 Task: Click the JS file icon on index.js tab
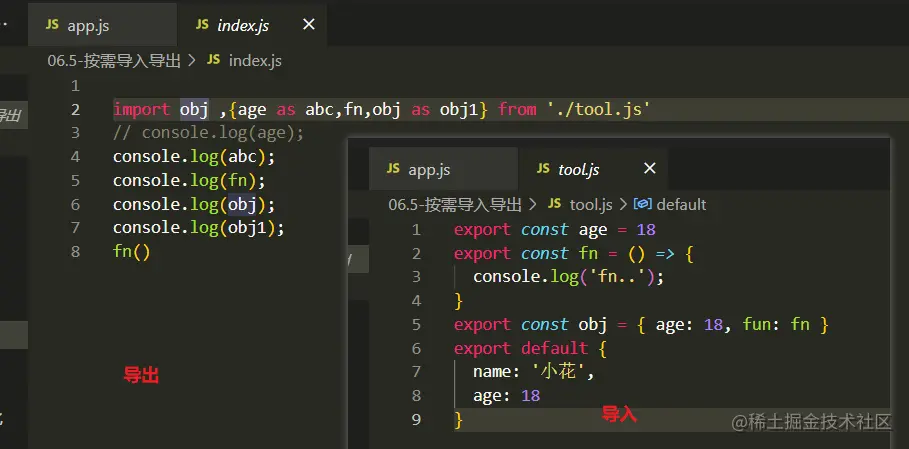pyautogui.click(x=202, y=25)
